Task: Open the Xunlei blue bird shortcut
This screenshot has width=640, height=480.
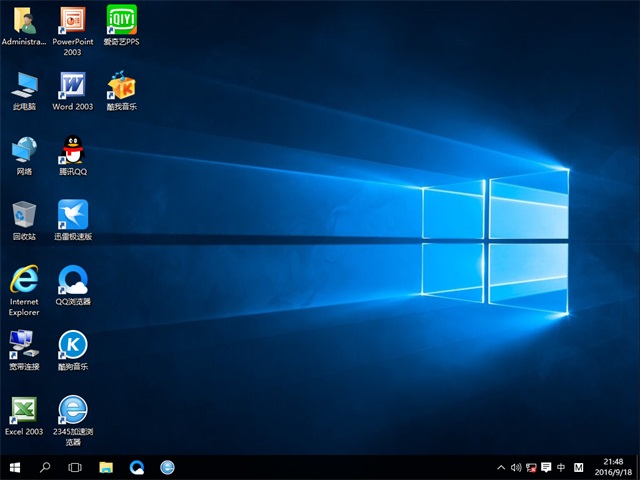Action: coord(72,214)
